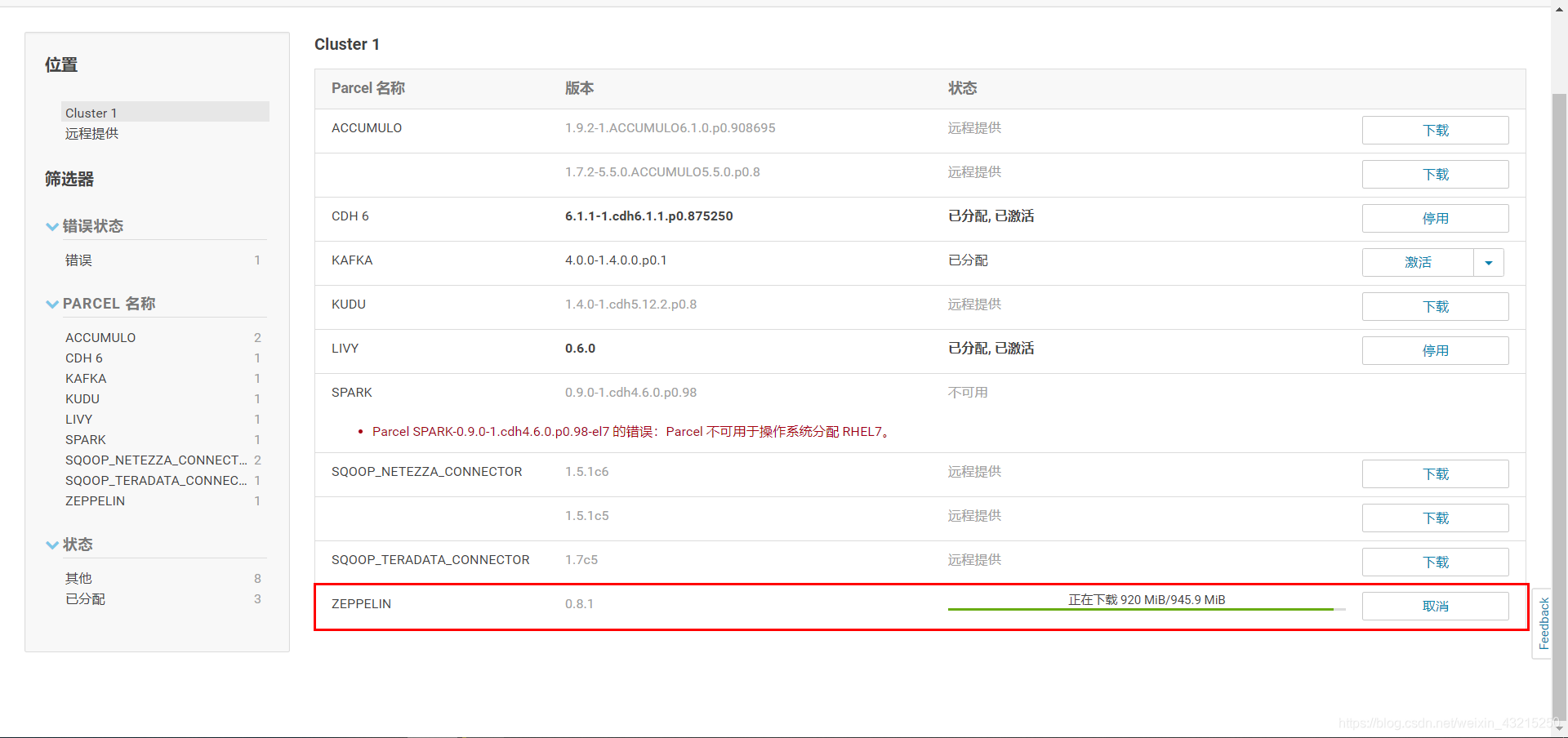Screen dimensions: 1568x738
Task: Click the ZEPPELIN parcel name
Action: pos(361,604)
